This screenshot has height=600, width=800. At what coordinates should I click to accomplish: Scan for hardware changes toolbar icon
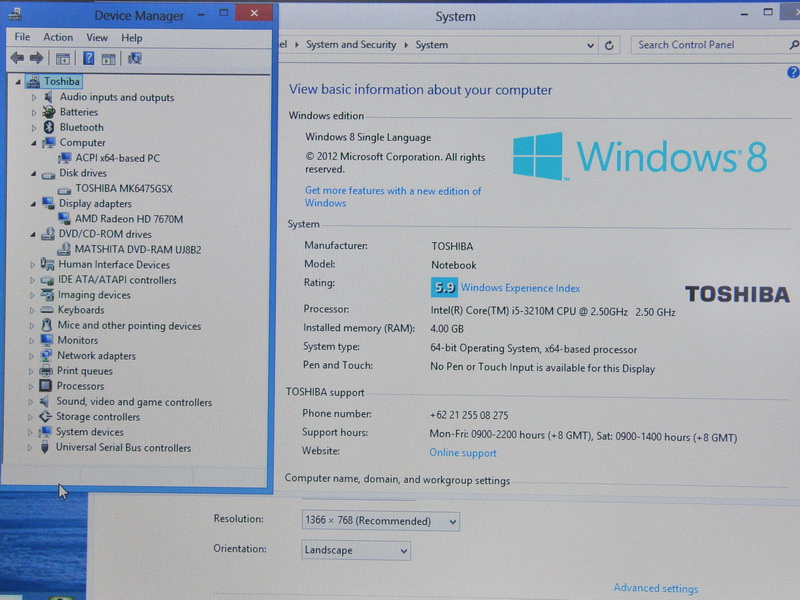tap(135, 58)
